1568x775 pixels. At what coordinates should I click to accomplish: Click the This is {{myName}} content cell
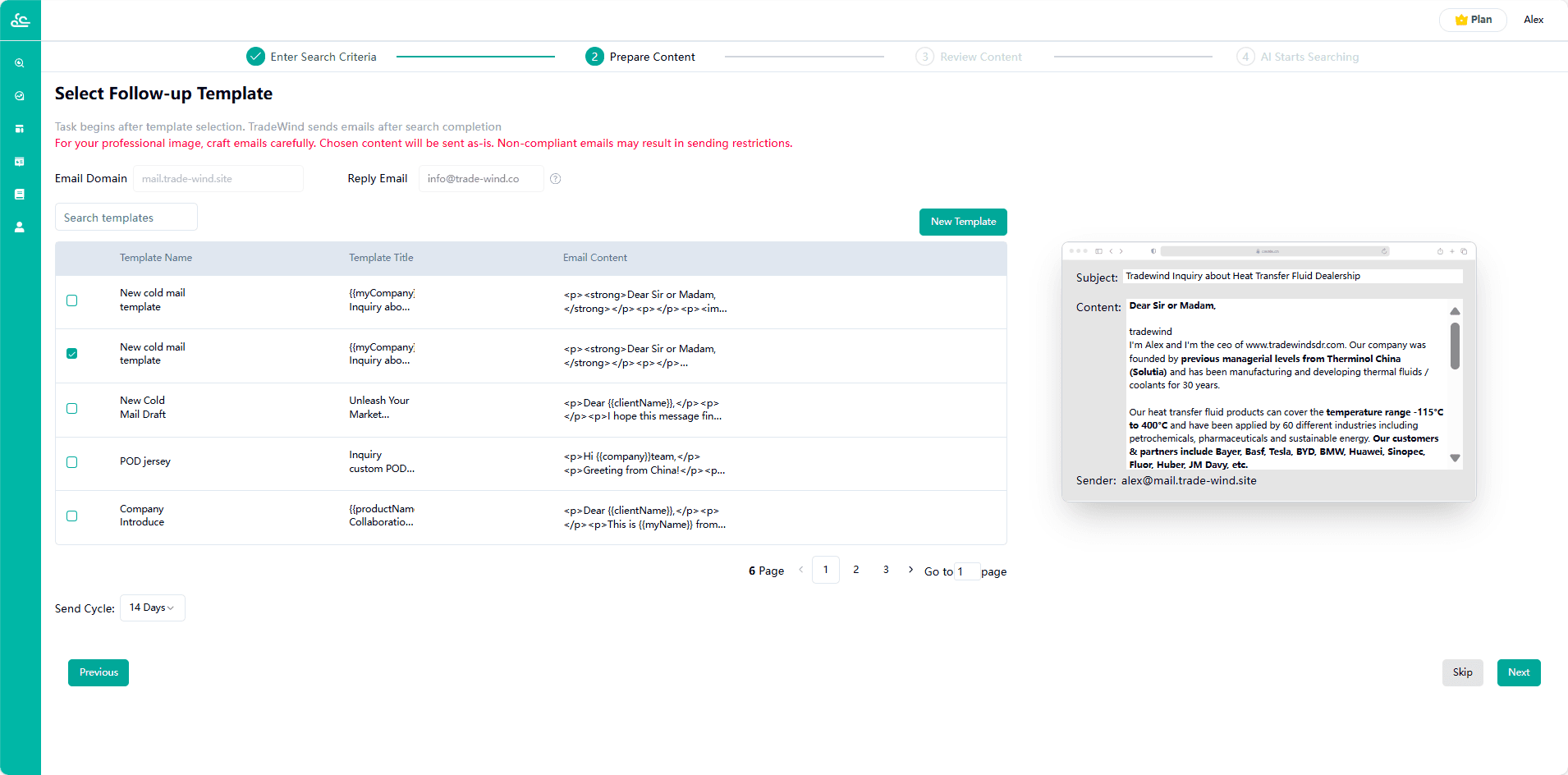coord(644,518)
